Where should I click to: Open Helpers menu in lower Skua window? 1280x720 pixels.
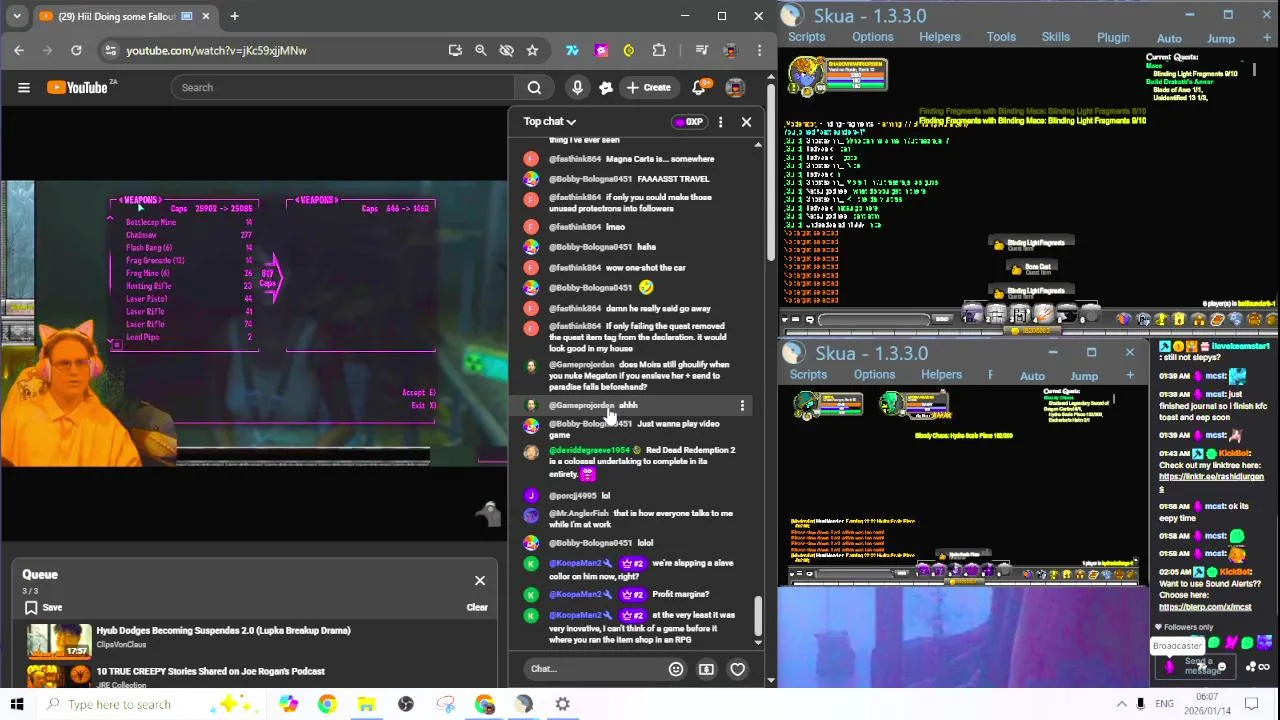[941, 375]
